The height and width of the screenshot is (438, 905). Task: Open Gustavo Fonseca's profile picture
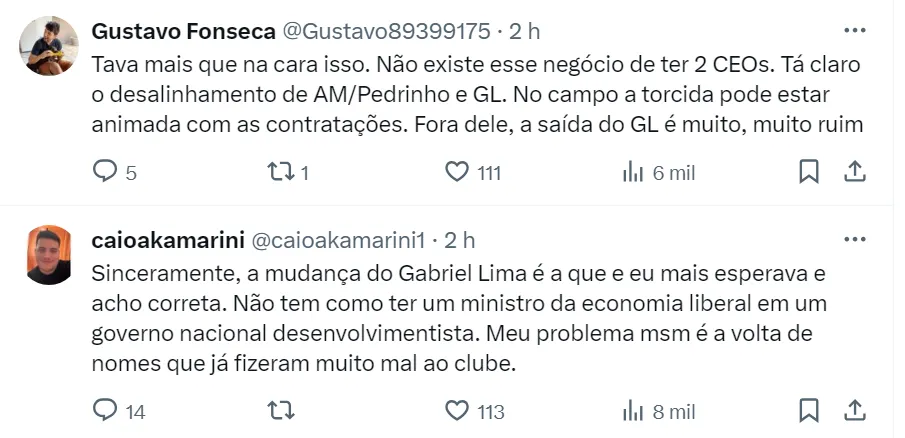[x=49, y=46]
